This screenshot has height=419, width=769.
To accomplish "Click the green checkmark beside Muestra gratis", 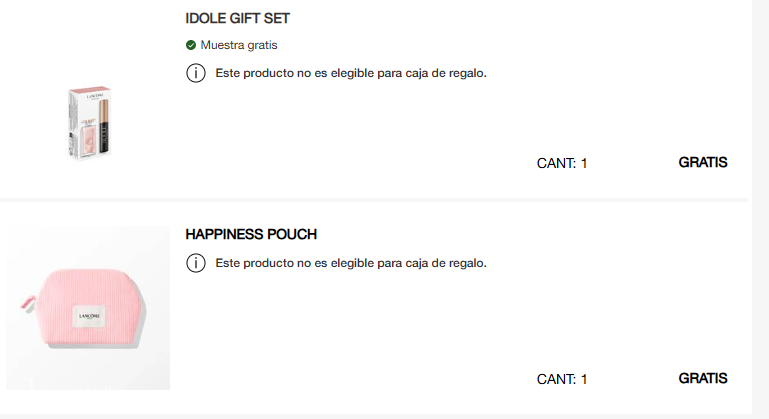I will [191, 45].
